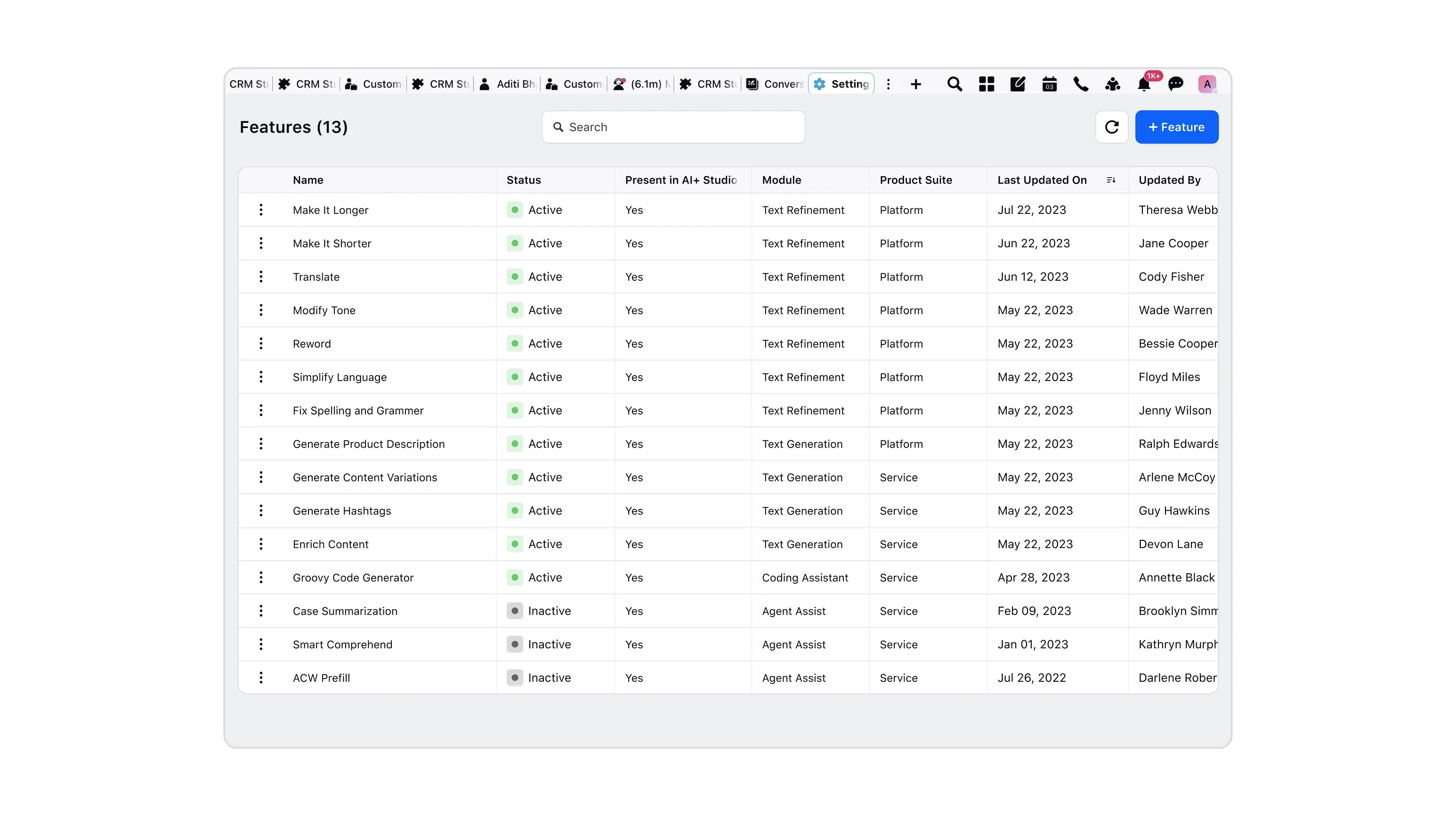The height and width of the screenshot is (816, 1456).
Task: Open the Conversations tab
Action: 776,84
